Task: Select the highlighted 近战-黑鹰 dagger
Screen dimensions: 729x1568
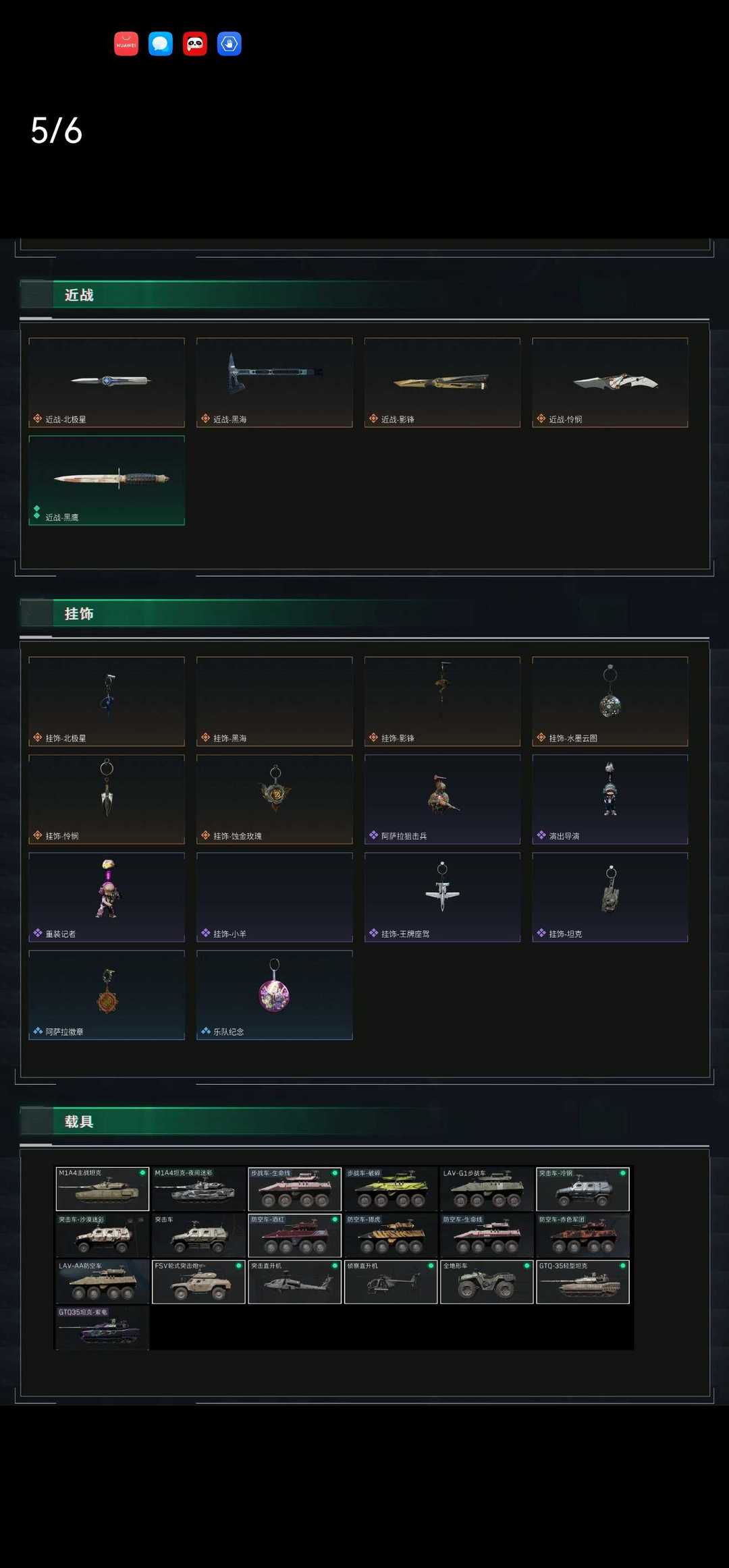Action: click(107, 480)
